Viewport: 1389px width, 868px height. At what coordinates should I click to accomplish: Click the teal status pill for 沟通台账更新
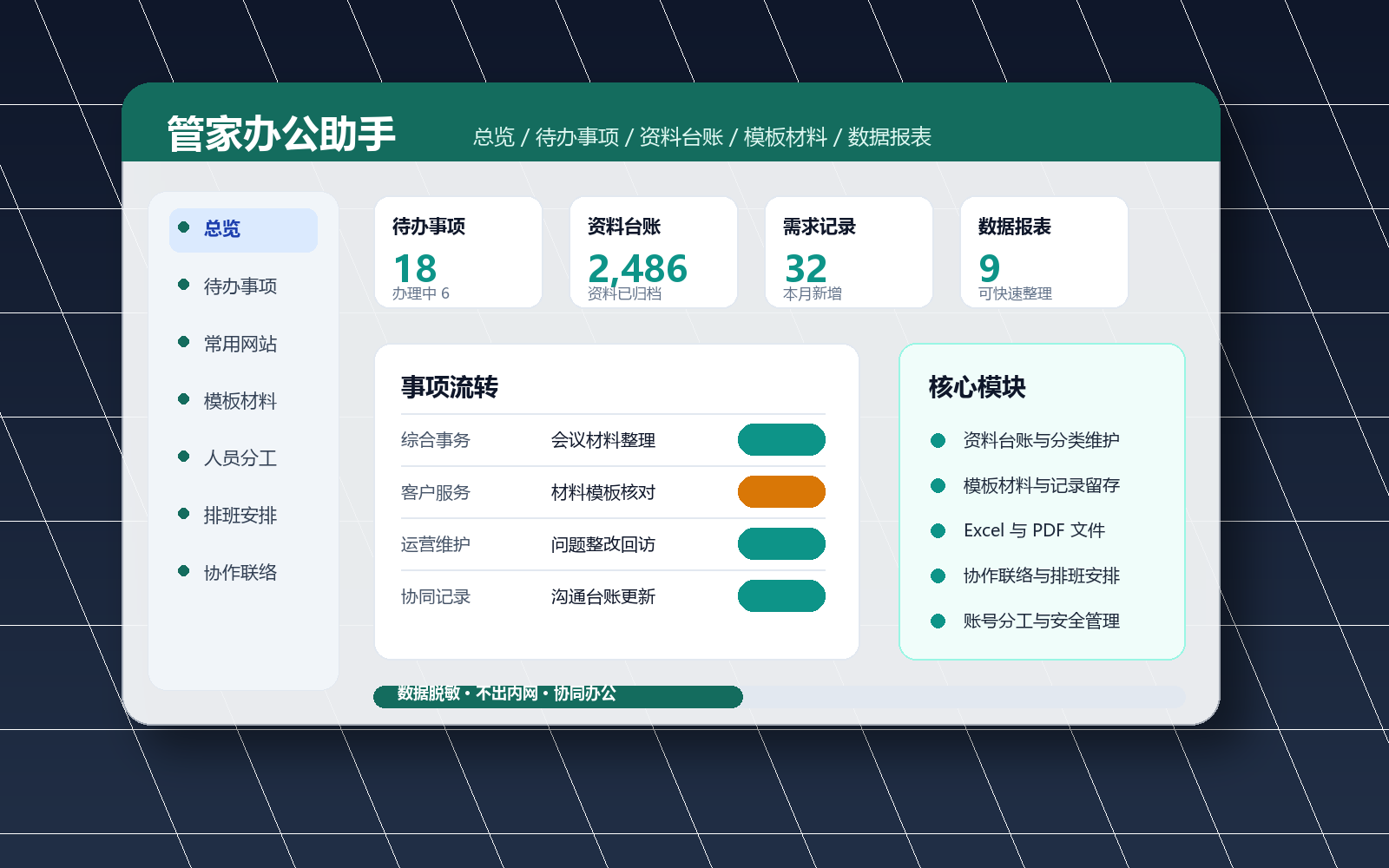tap(781, 596)
